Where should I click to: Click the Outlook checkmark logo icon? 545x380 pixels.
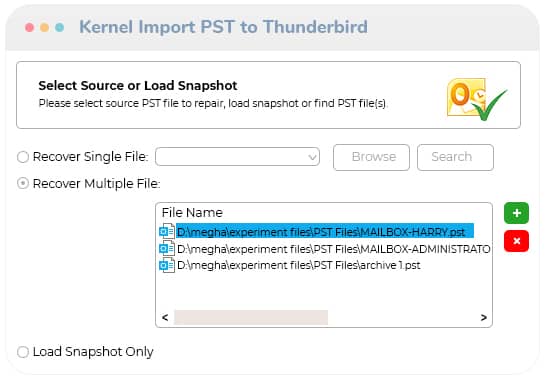pos(477,99)
